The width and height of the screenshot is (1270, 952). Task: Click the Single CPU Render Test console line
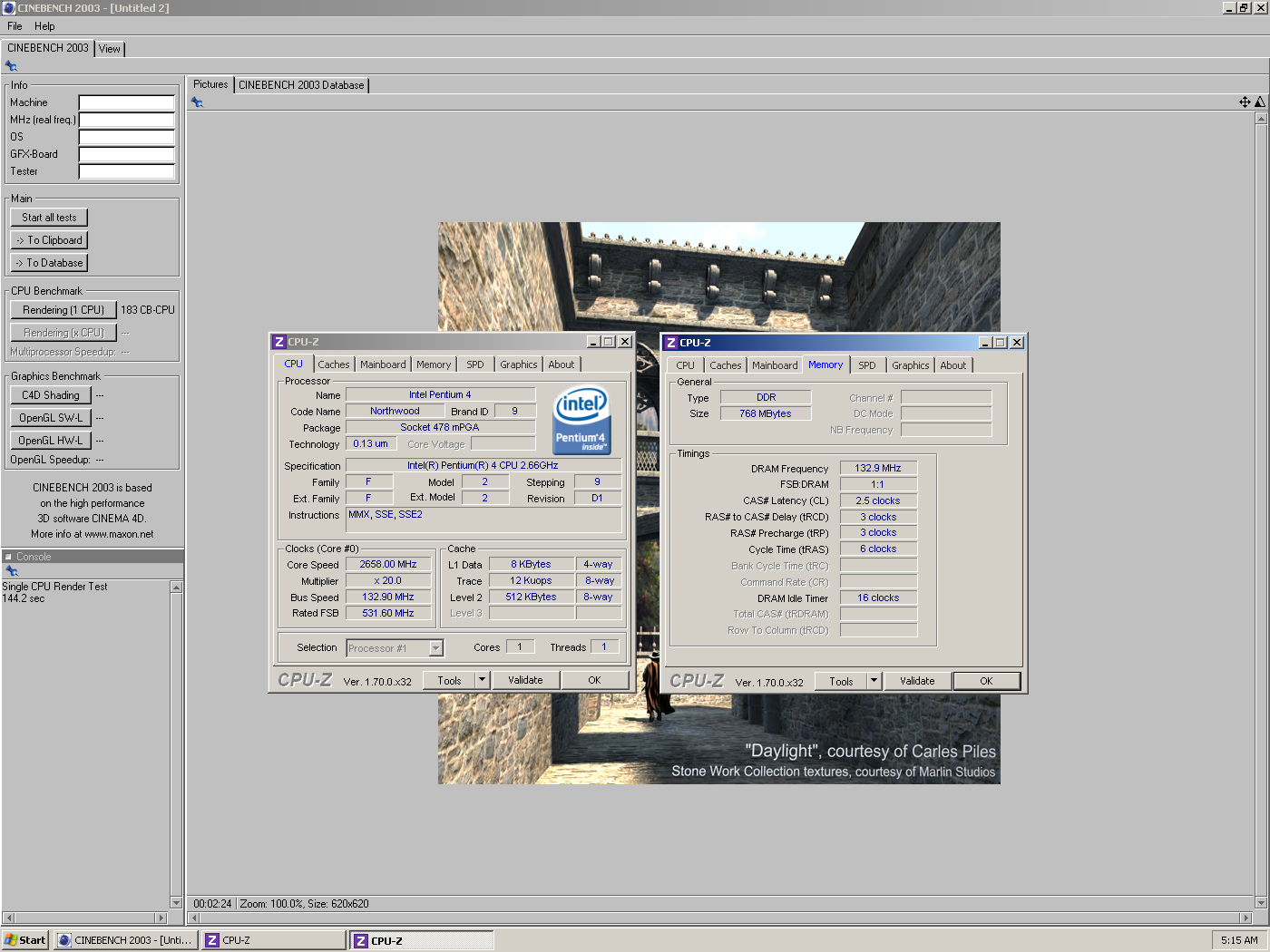[54, 587]
